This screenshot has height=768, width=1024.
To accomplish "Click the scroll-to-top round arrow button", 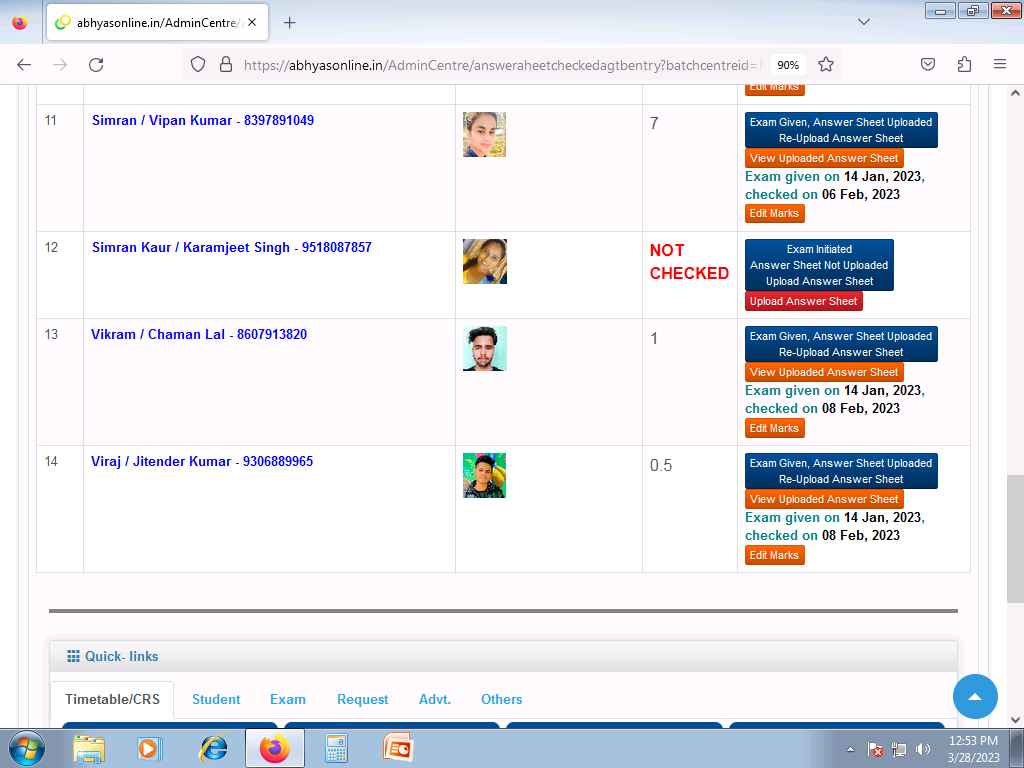I will (975, 696).
